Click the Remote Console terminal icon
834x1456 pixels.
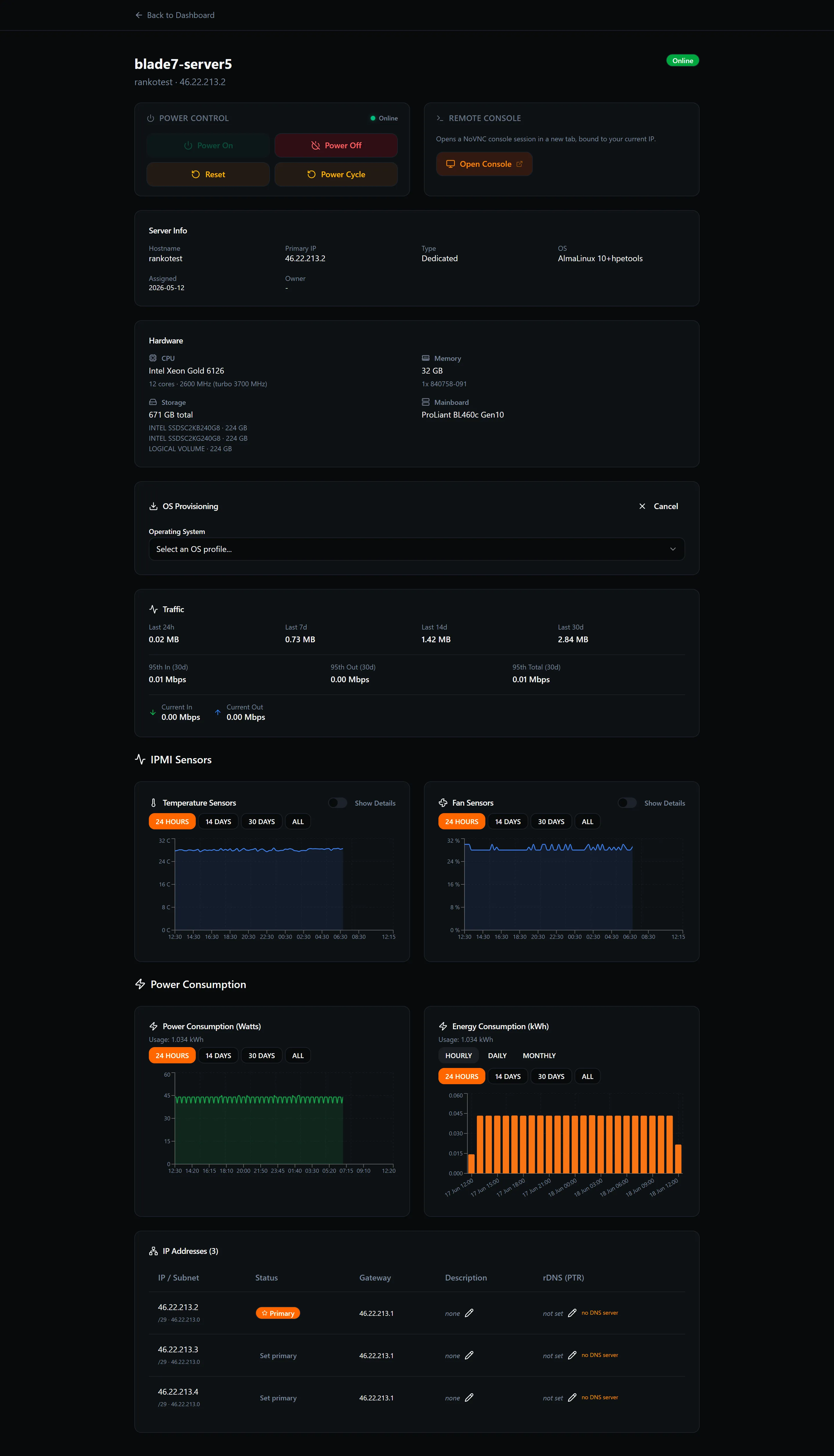pyautogui.click(x=440, y=118)
